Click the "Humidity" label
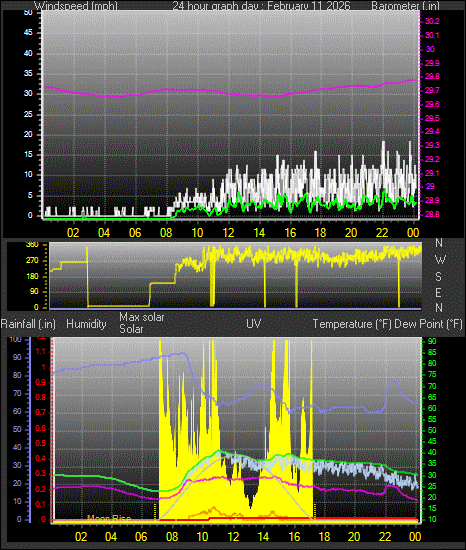 86,324
